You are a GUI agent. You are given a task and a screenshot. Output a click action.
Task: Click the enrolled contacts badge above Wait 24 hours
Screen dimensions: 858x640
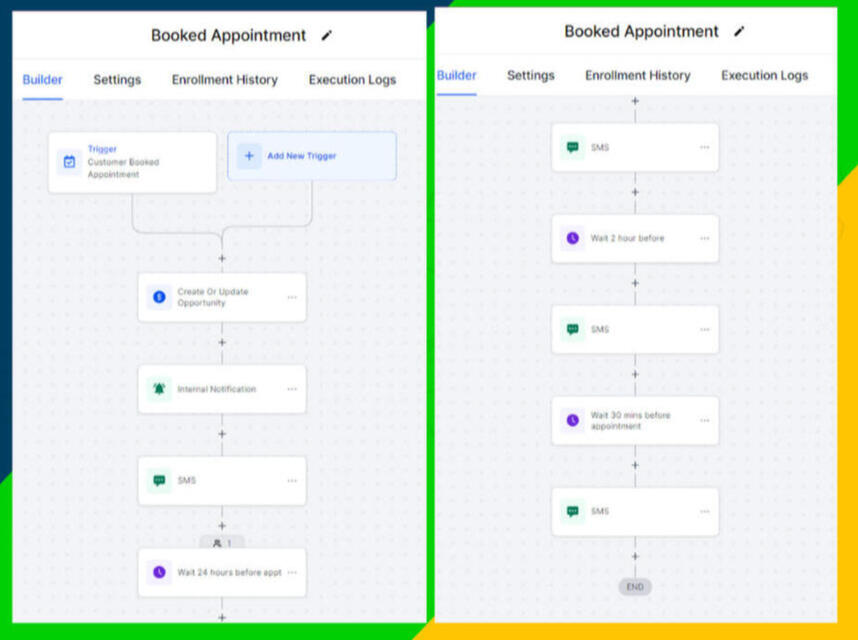(x=222, y=543)
